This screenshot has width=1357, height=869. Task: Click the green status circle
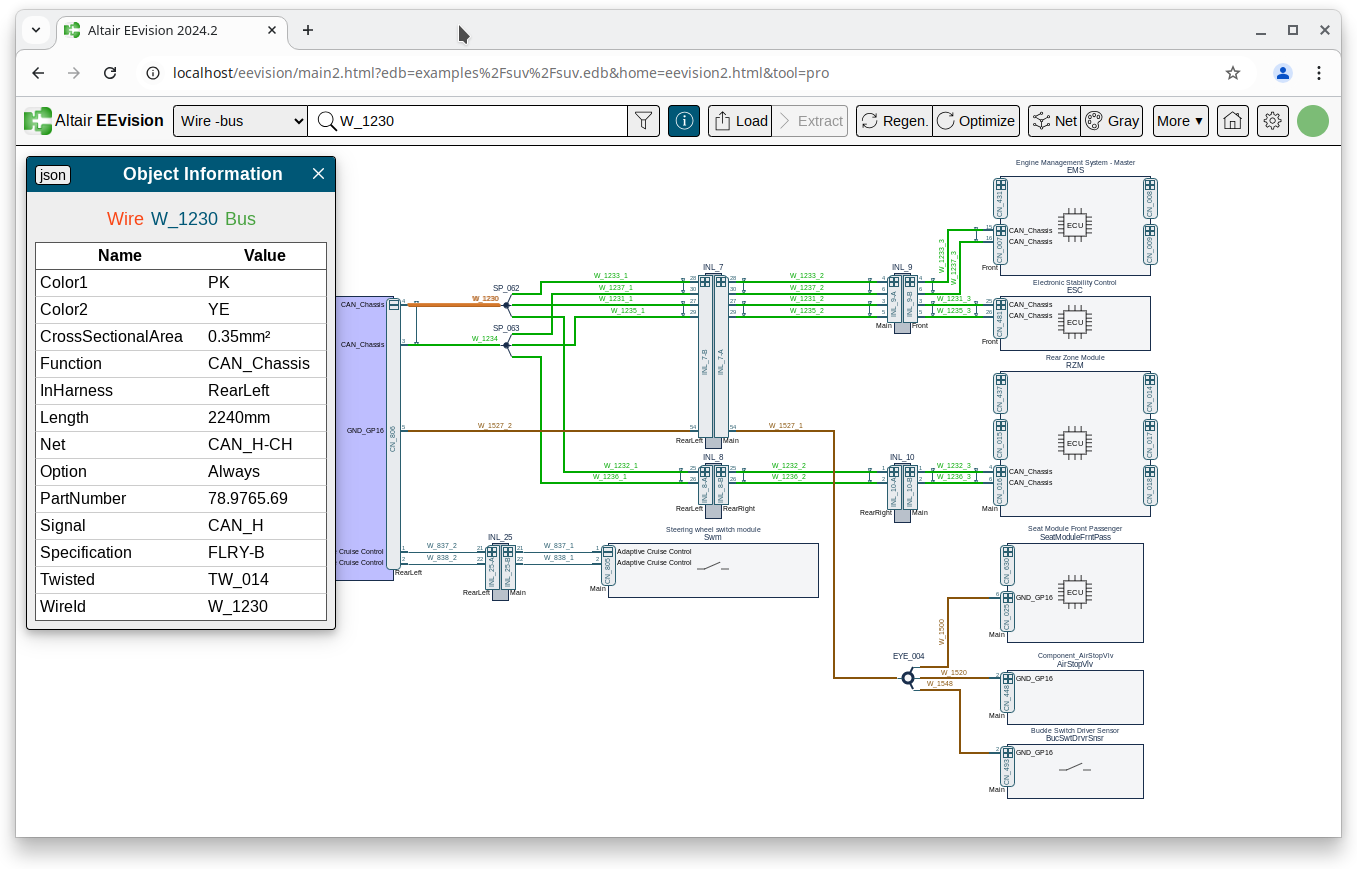click(1313, 121)
